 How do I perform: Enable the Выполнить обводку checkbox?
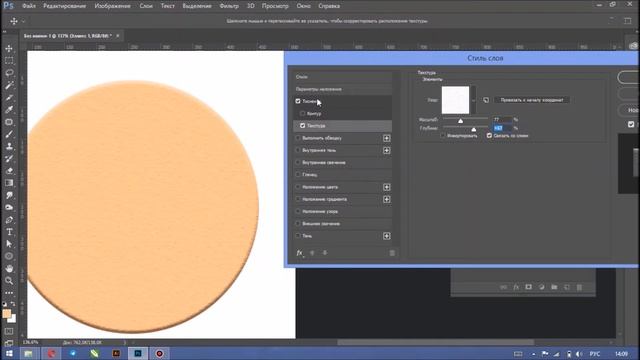(x=298, y=138)
